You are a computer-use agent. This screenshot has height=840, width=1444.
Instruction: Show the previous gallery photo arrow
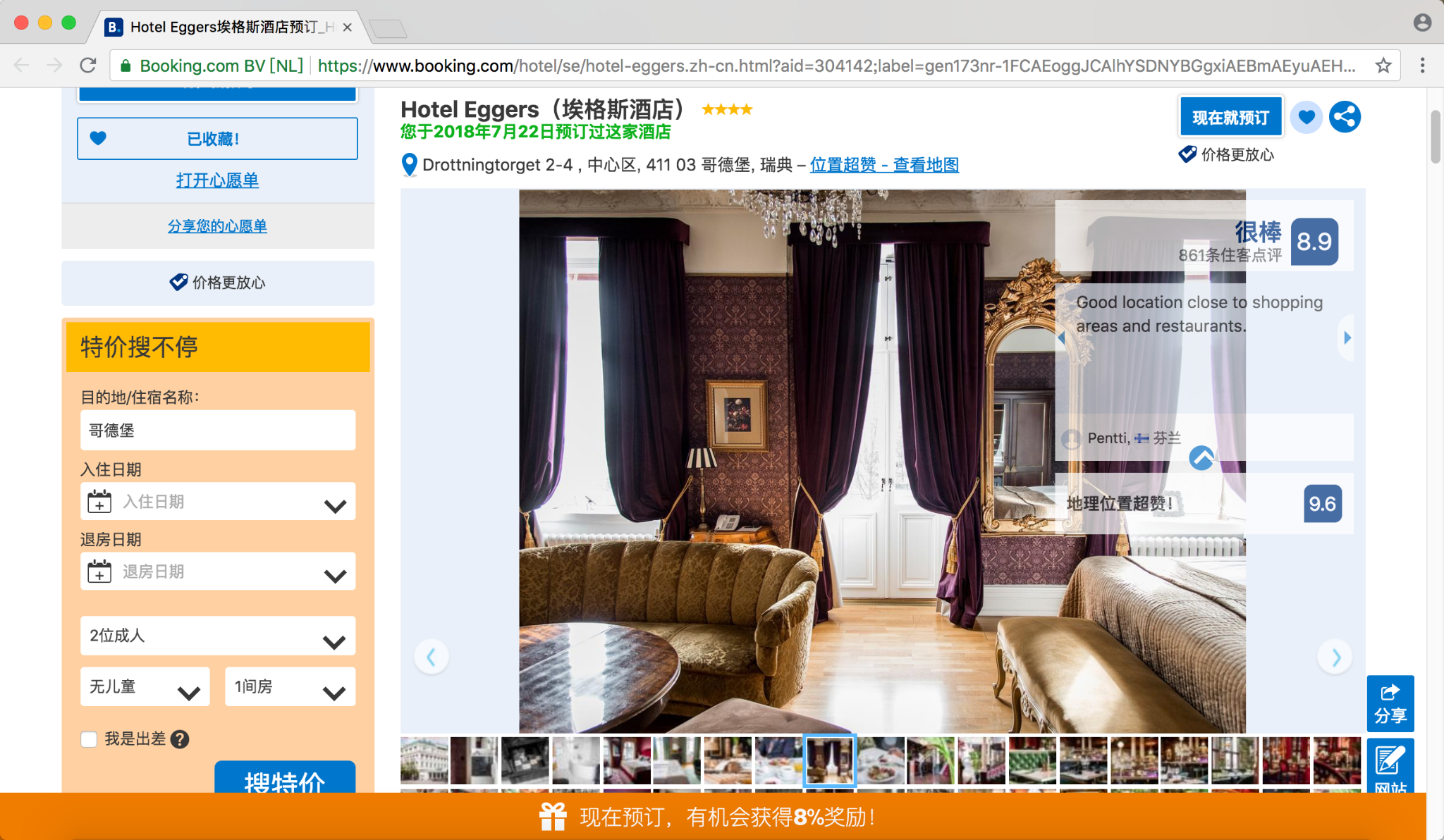click(x=432, y=657)
